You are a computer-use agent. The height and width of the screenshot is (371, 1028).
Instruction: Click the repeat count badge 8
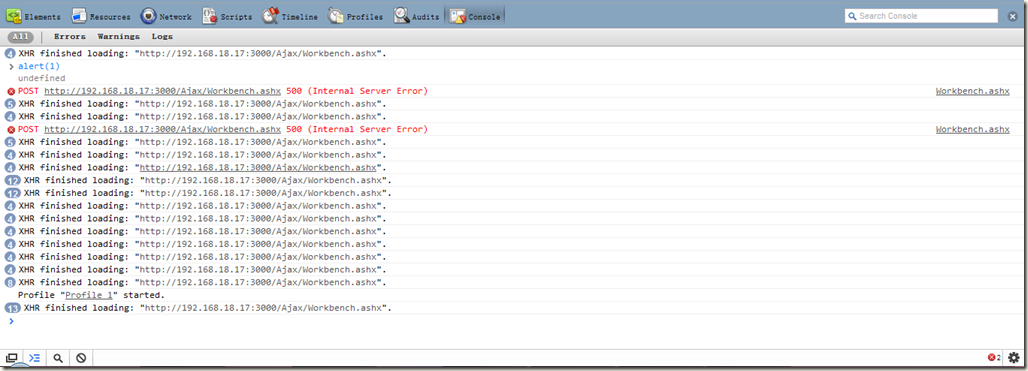[x=10, y=283]
